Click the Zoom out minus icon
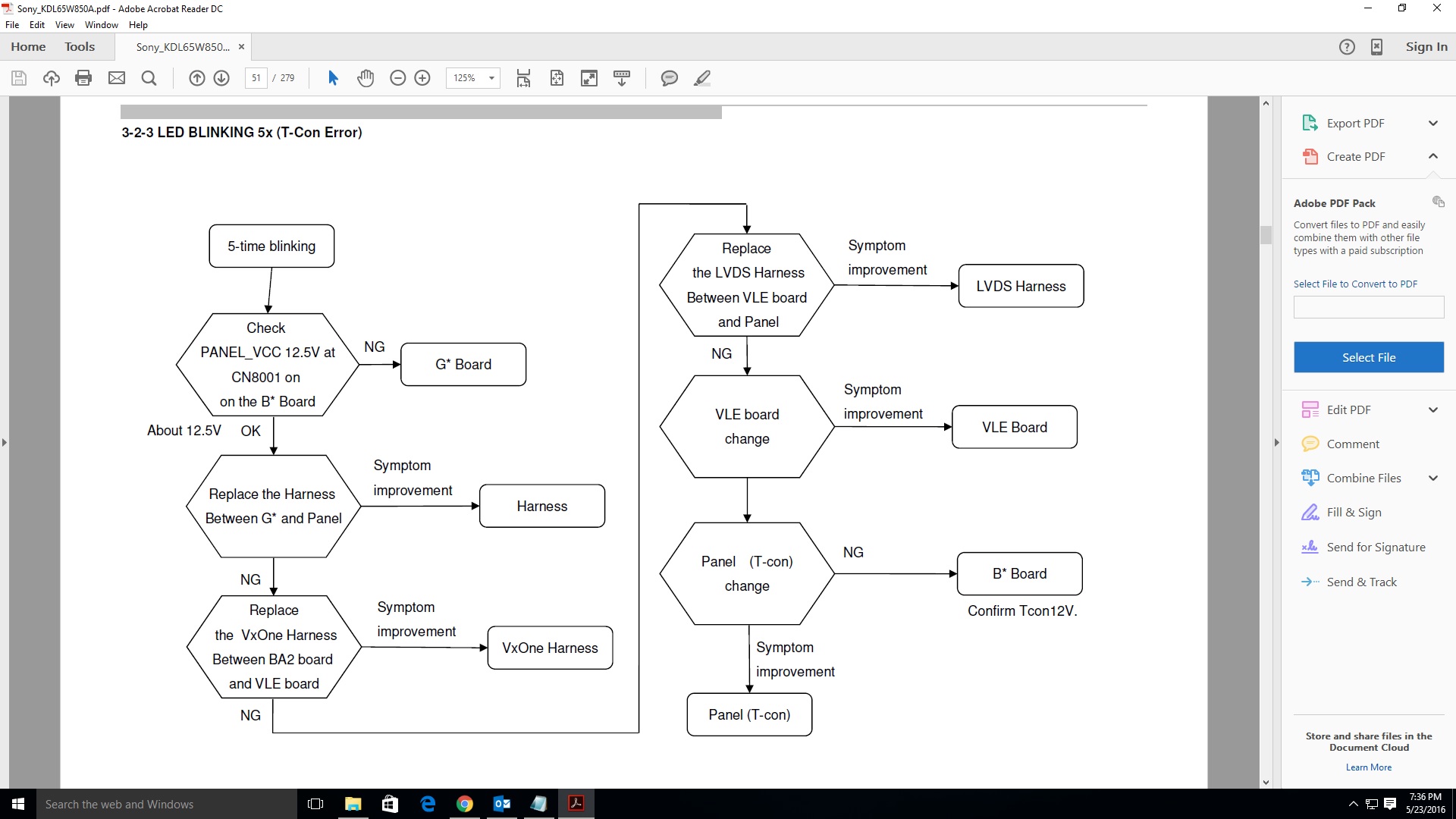This screenshot has width=1456, height=819. pyautogui.click(x=397, y=78)
